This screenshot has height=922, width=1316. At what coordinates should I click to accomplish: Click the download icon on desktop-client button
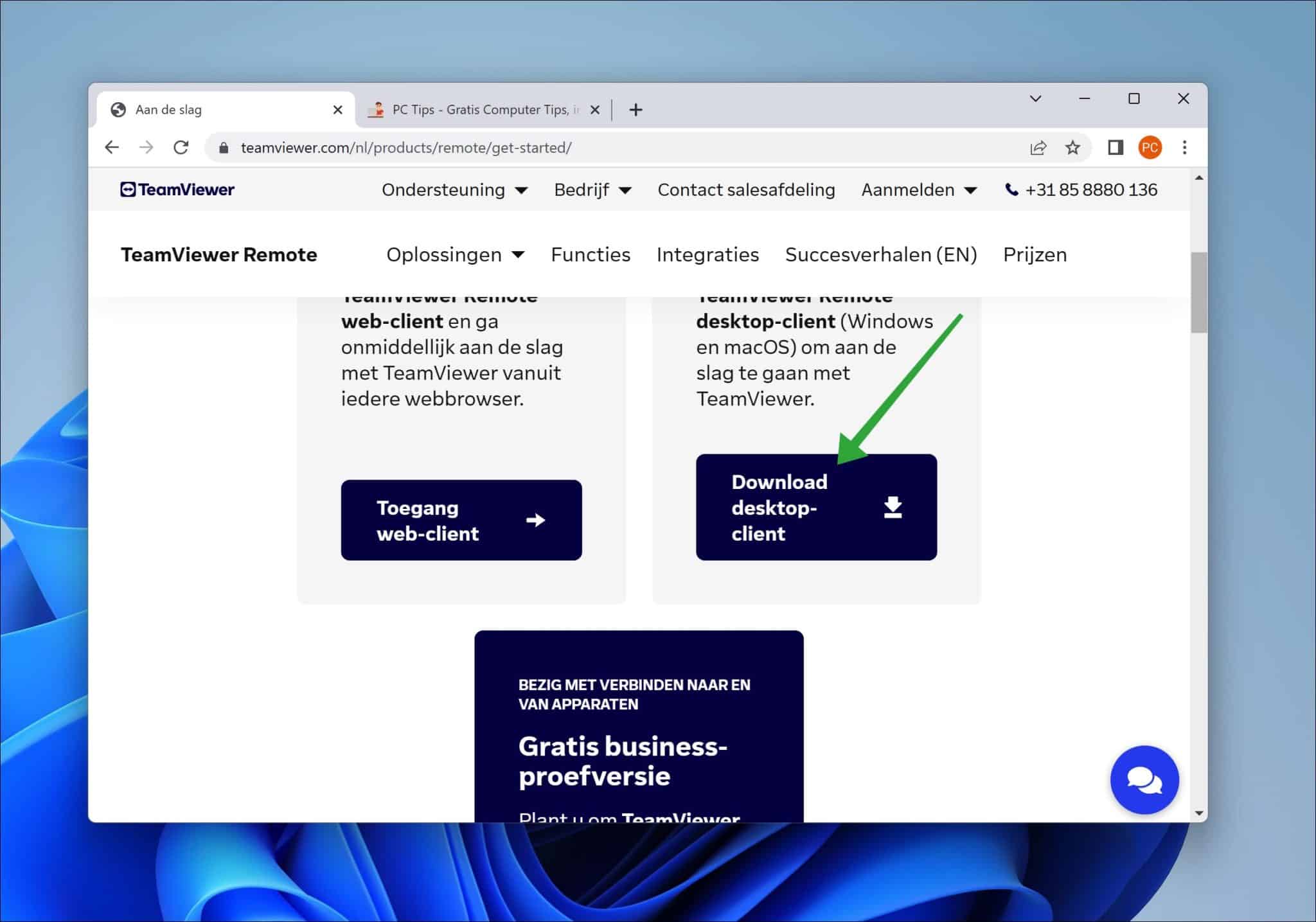click(x=893, y=507)
